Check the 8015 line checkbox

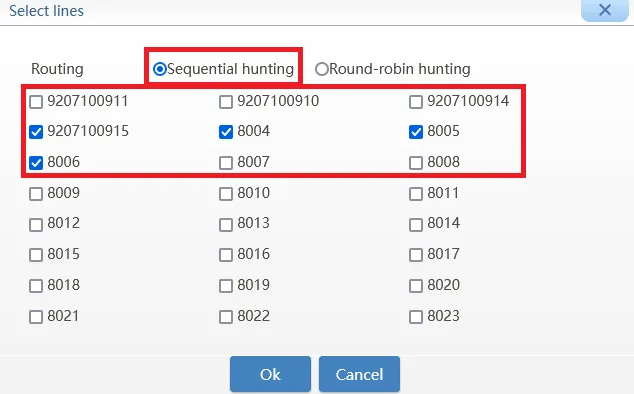(x=36, y=255)
